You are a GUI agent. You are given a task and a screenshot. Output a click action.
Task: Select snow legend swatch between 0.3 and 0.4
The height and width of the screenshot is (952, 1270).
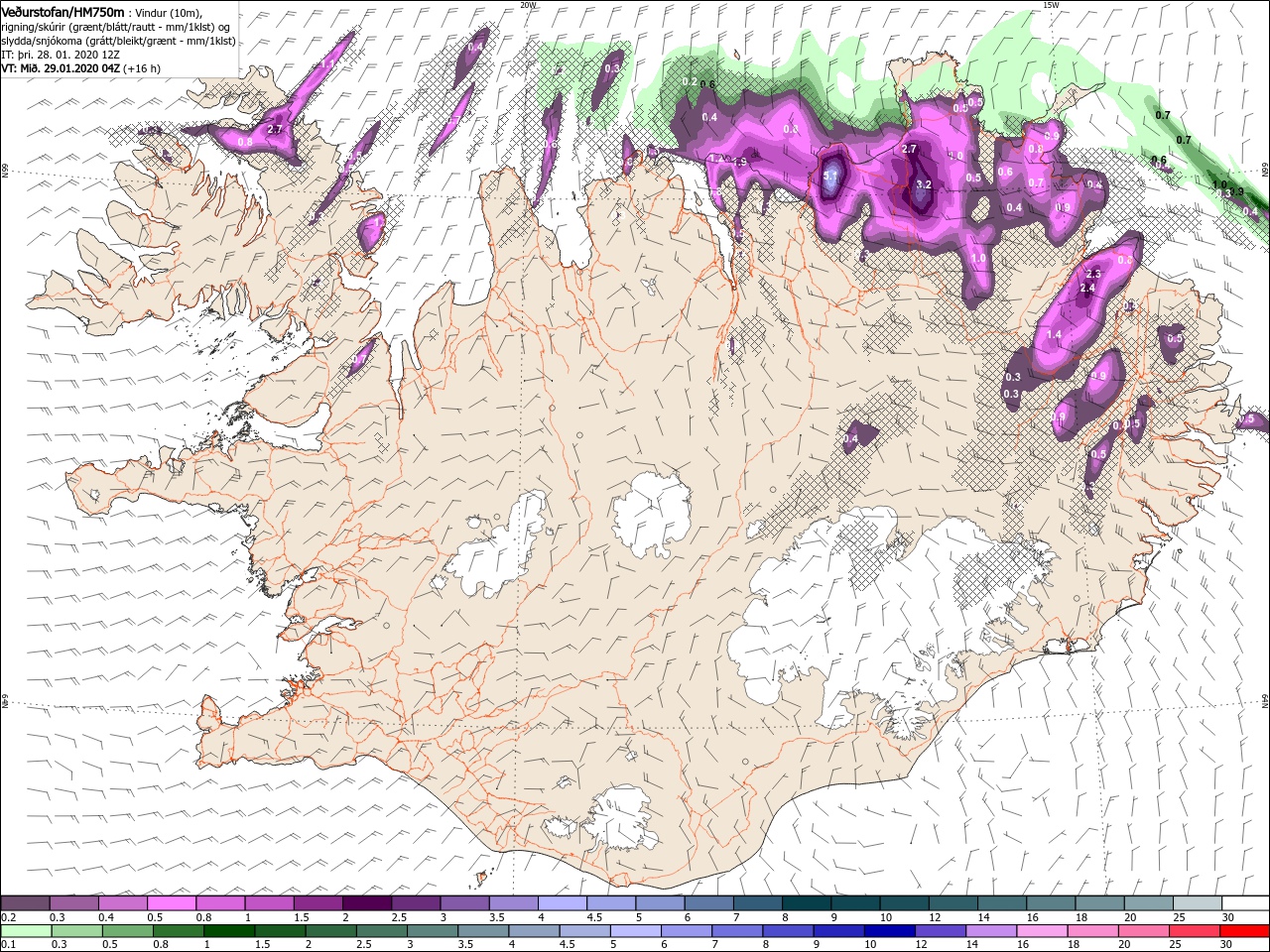click(x=73, y=902)
